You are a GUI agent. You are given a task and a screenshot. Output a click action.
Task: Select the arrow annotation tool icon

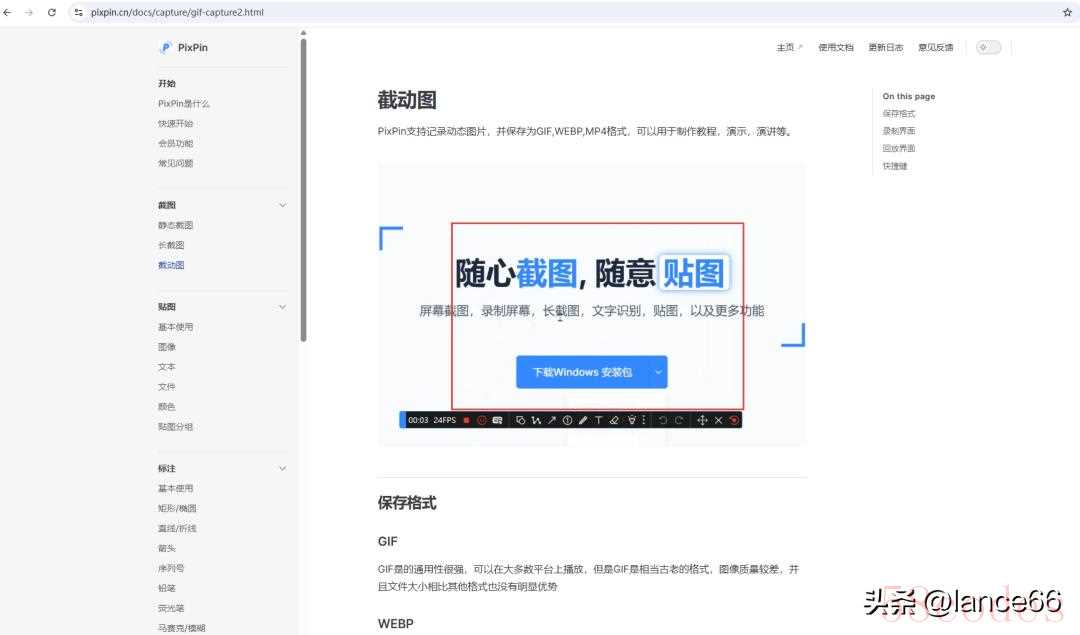(551, 420)
